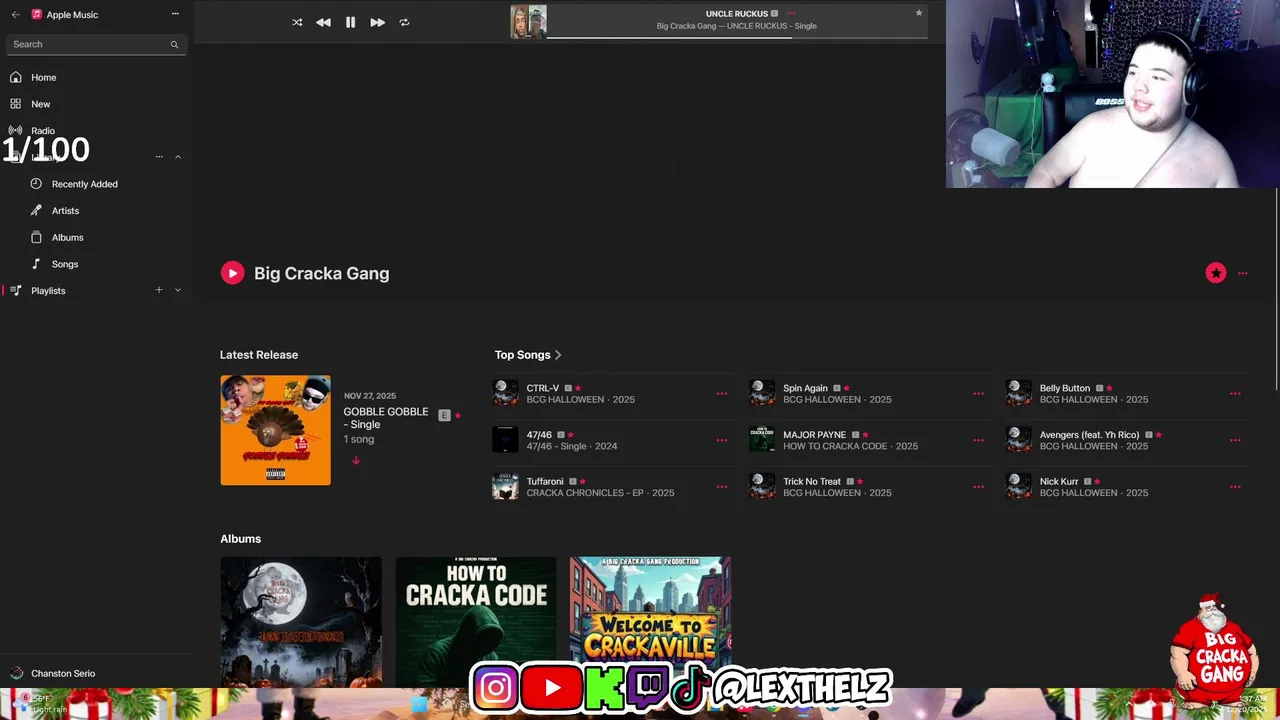Open more options for MAJOR PAYNE
Viewport: 1280px width, 720px height.
click(978, 440)
